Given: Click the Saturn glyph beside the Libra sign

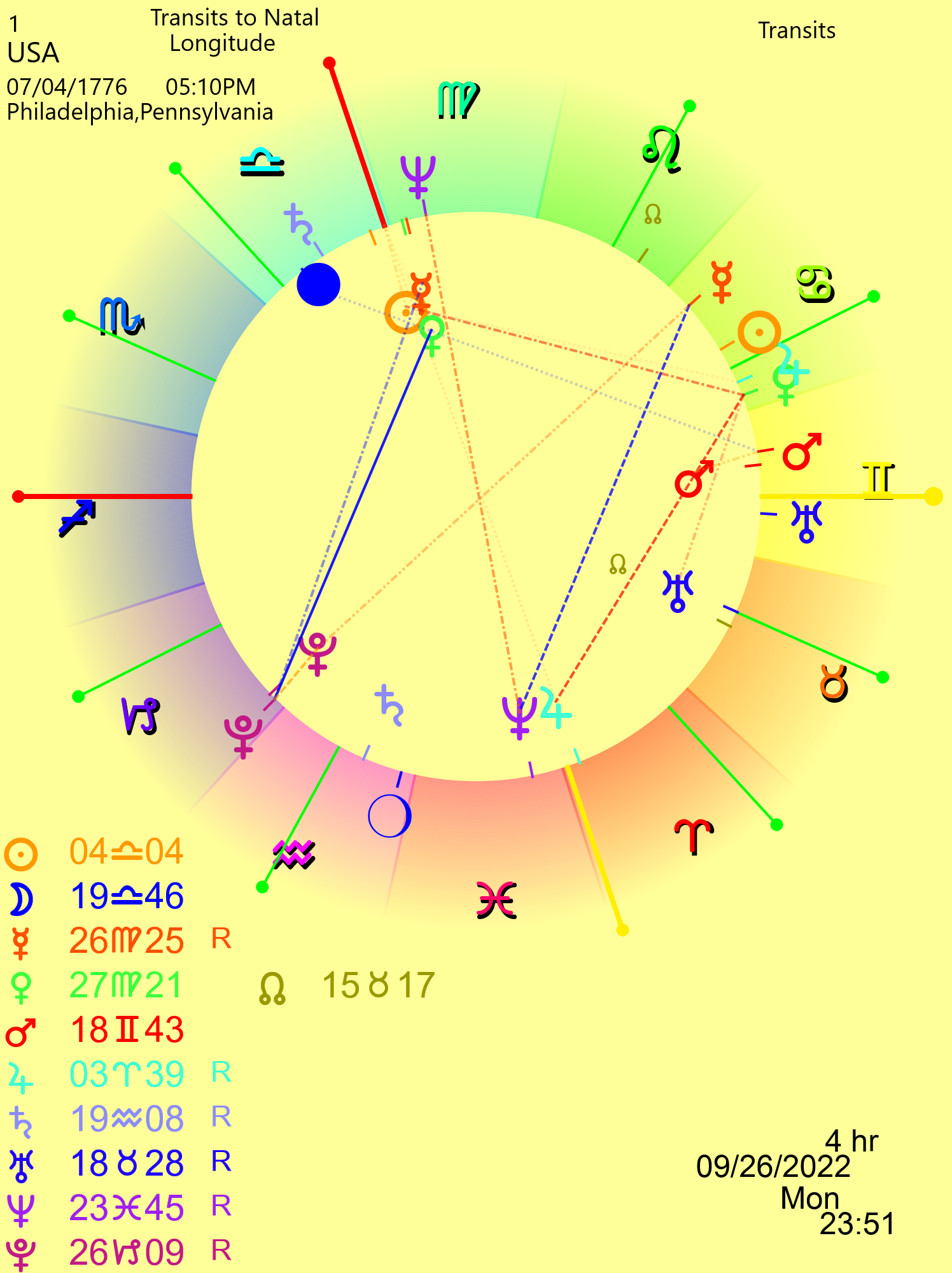Looking at the screenshot, I should tap(298, 223).
